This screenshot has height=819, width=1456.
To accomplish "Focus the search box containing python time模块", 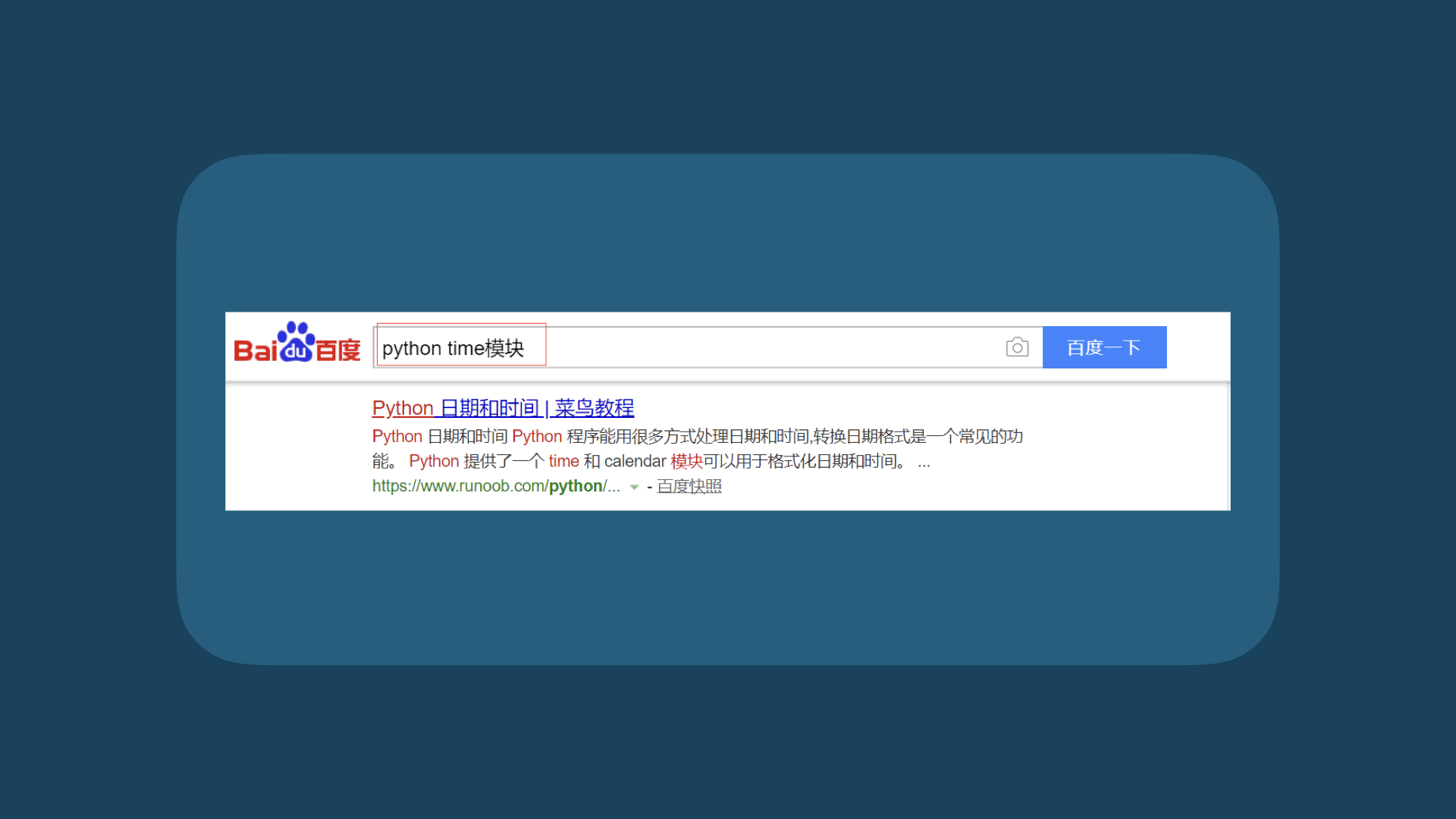I will (x=708, y=347).
